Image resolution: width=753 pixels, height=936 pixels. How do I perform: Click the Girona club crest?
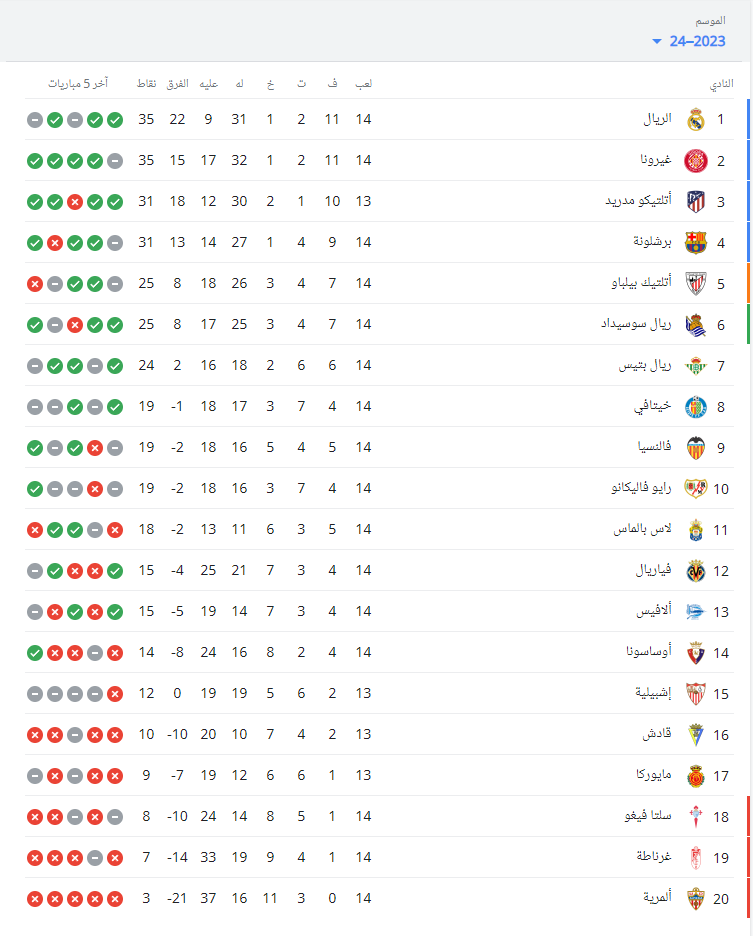pyautogui.click(x=696, y=161)
